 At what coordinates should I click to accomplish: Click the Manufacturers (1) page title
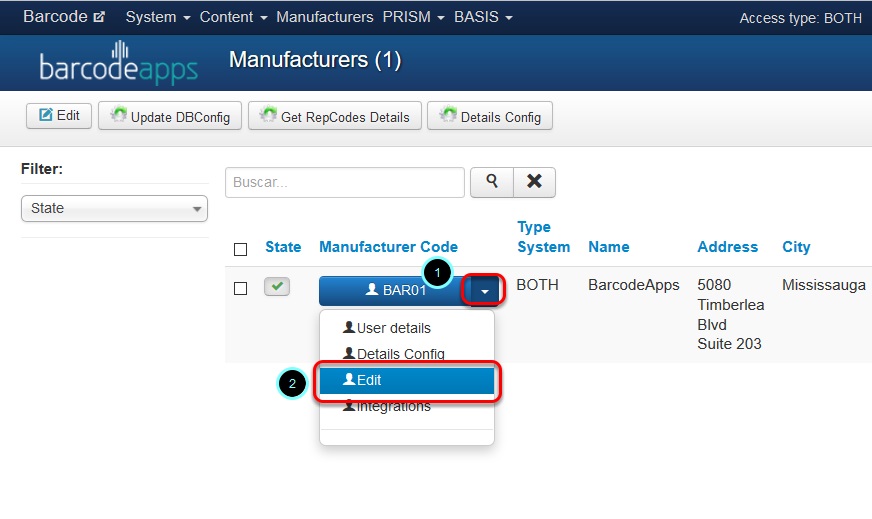[x=315, y=60]
